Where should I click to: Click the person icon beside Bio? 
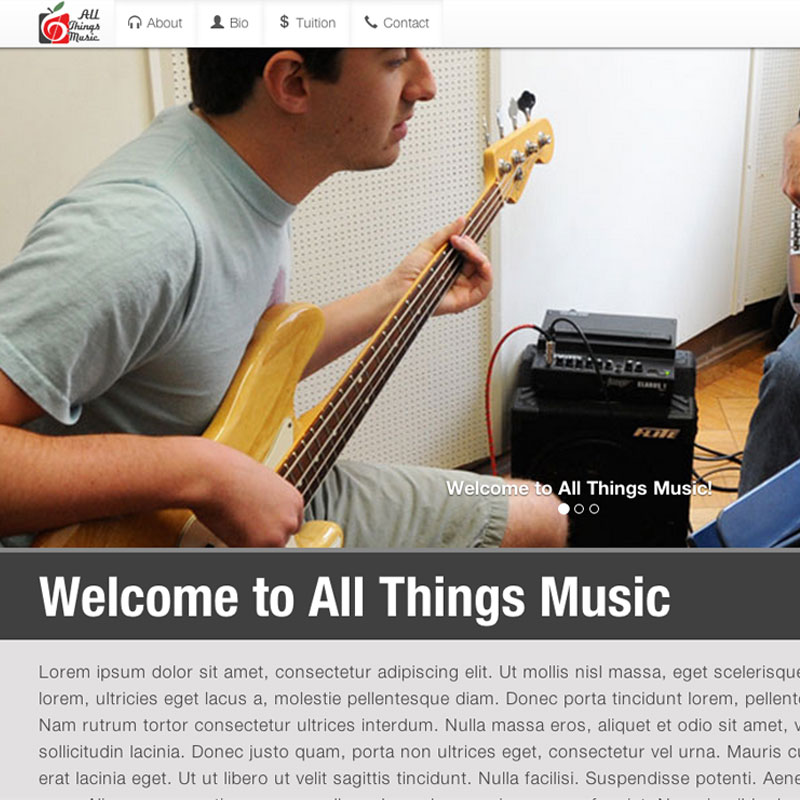[217, 22]
